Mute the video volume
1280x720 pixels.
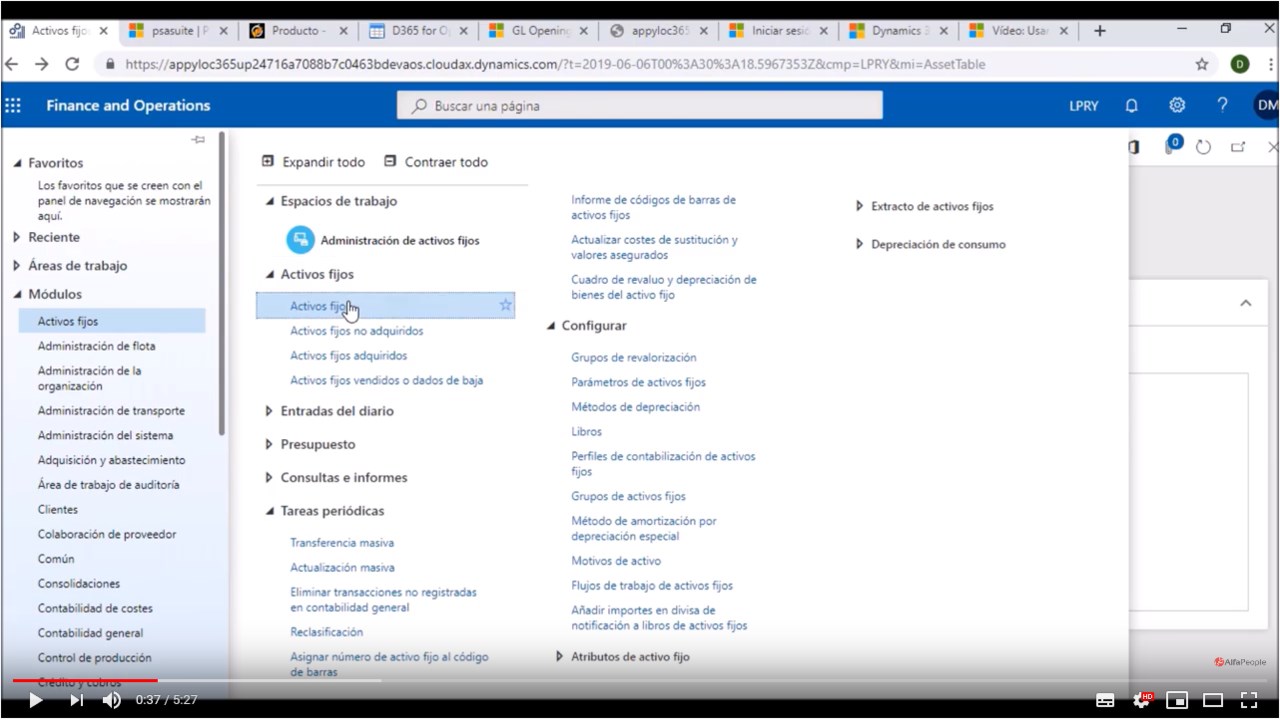tap(112, 700)
